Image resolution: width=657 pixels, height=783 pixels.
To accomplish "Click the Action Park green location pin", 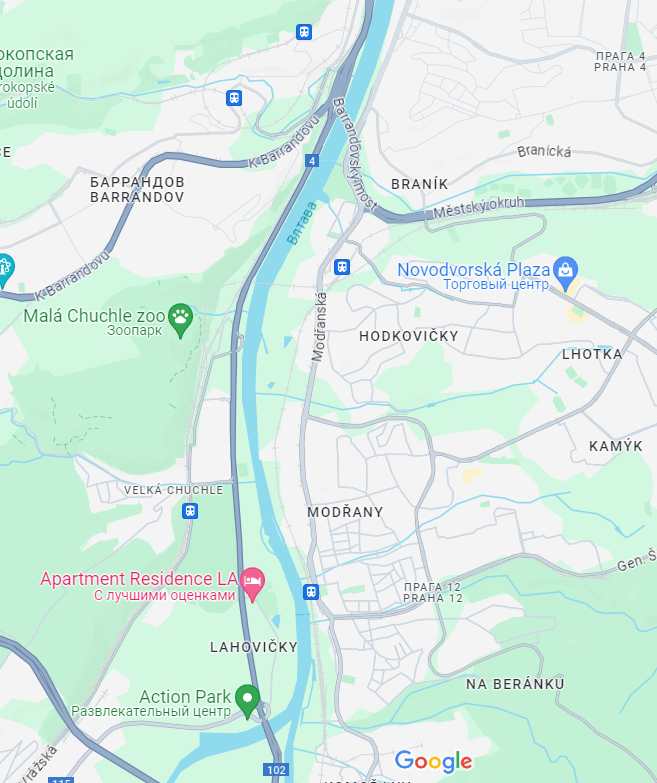I will [x=247, y=701].
